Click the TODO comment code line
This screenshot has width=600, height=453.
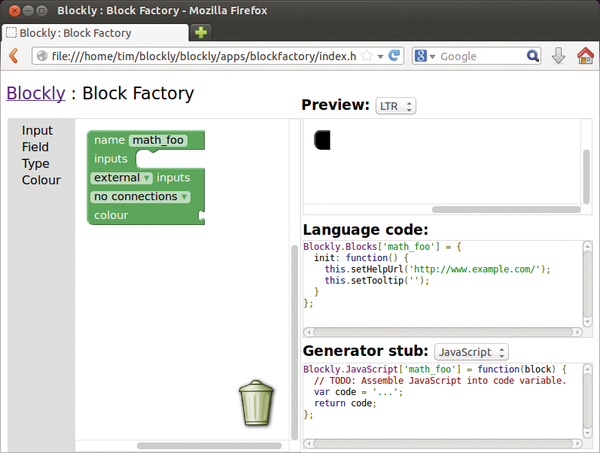pos(440,381)
